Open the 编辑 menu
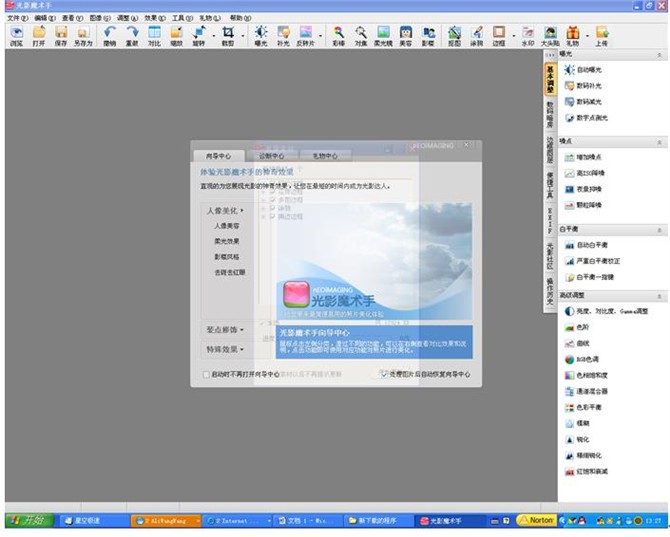 [45, 18]
